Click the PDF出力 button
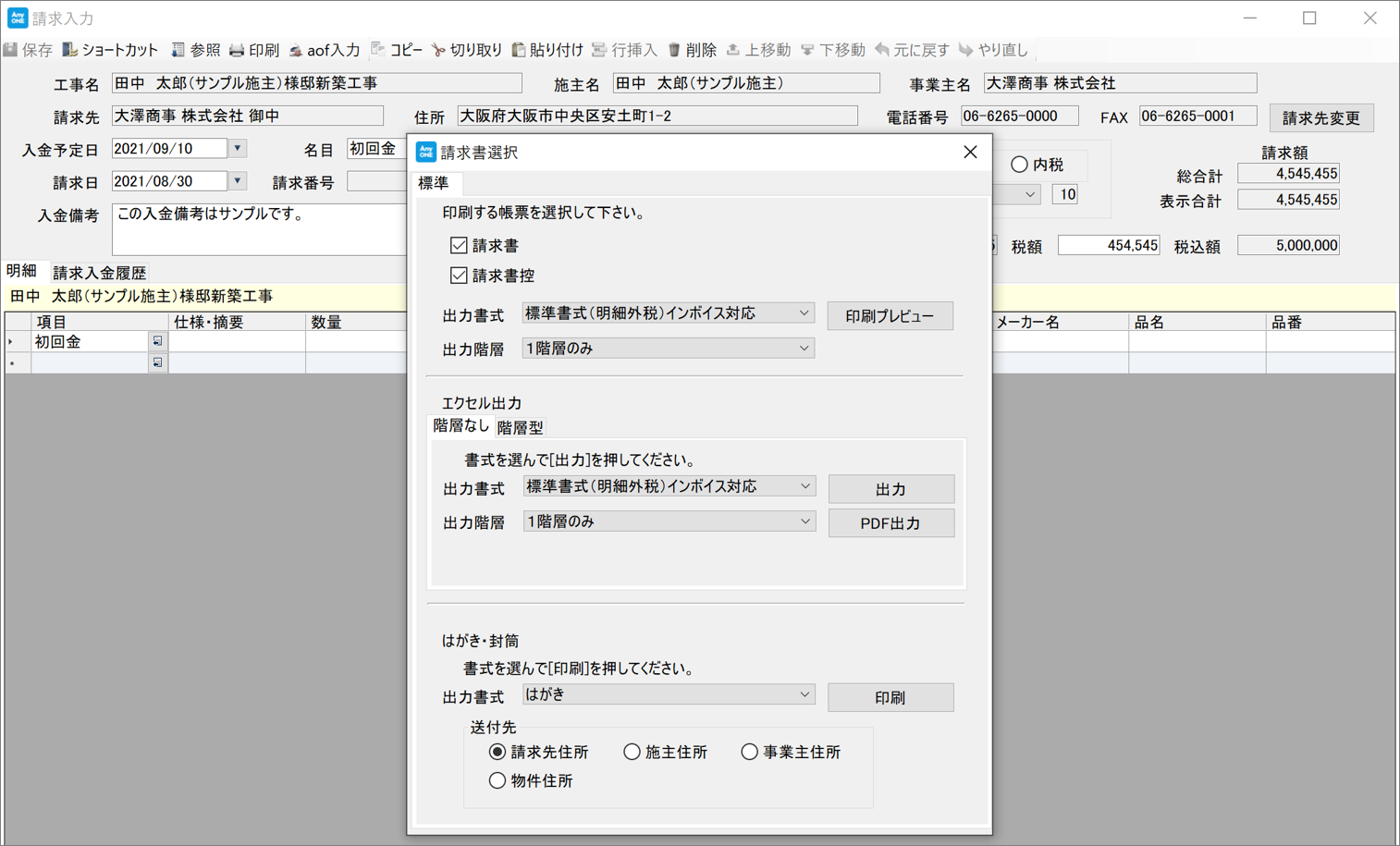Viewport: 1400px width, 846px height. point(890,523)
